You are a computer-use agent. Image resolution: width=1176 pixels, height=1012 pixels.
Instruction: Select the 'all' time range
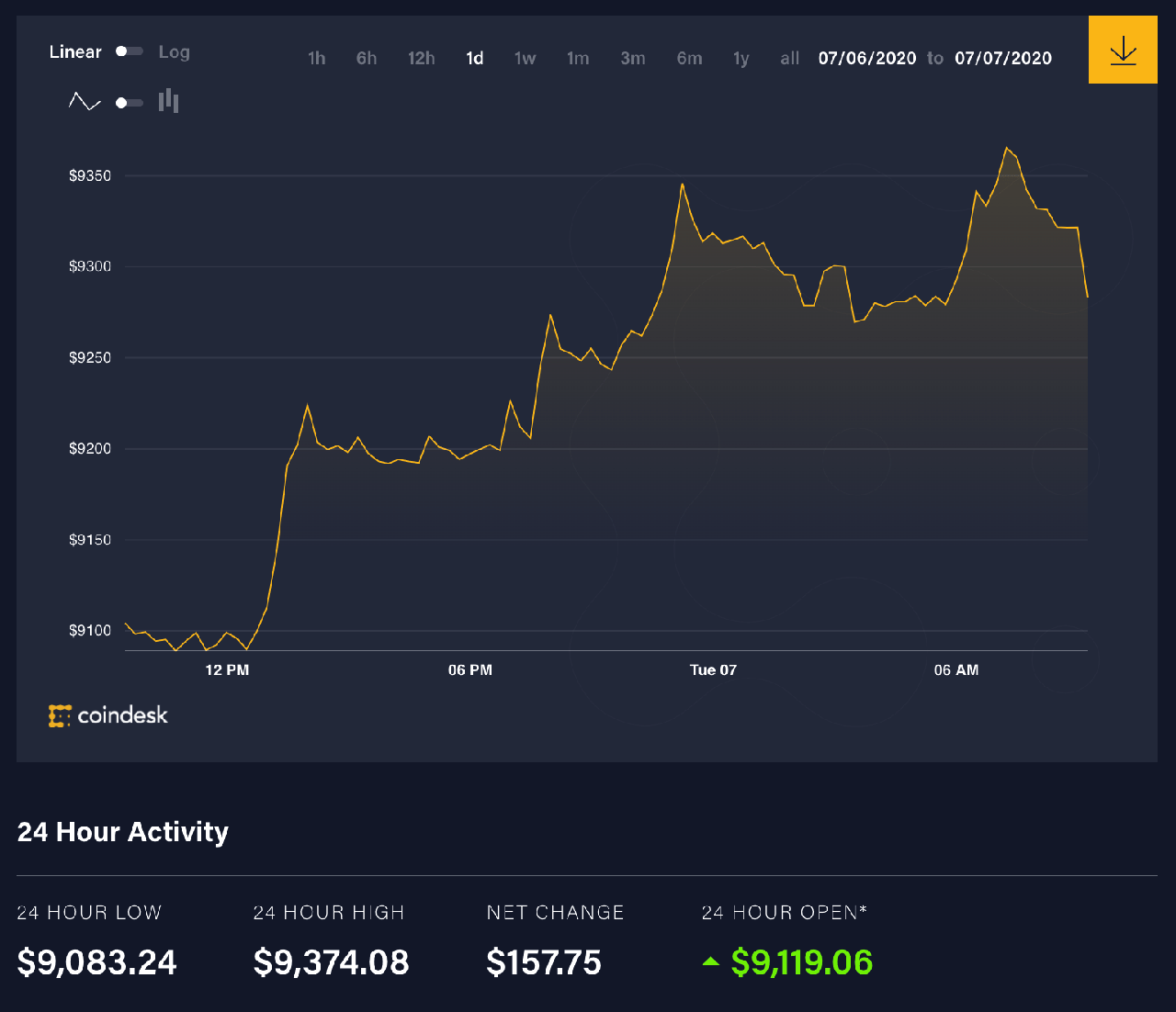(790, 59)
